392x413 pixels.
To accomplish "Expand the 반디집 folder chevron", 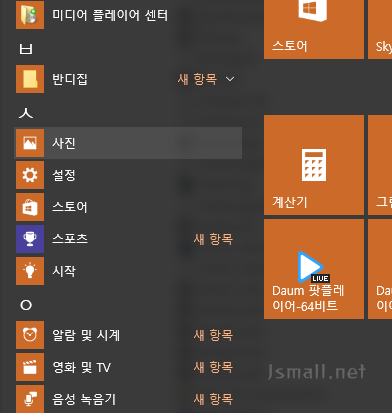I will (x=230, y=79).
